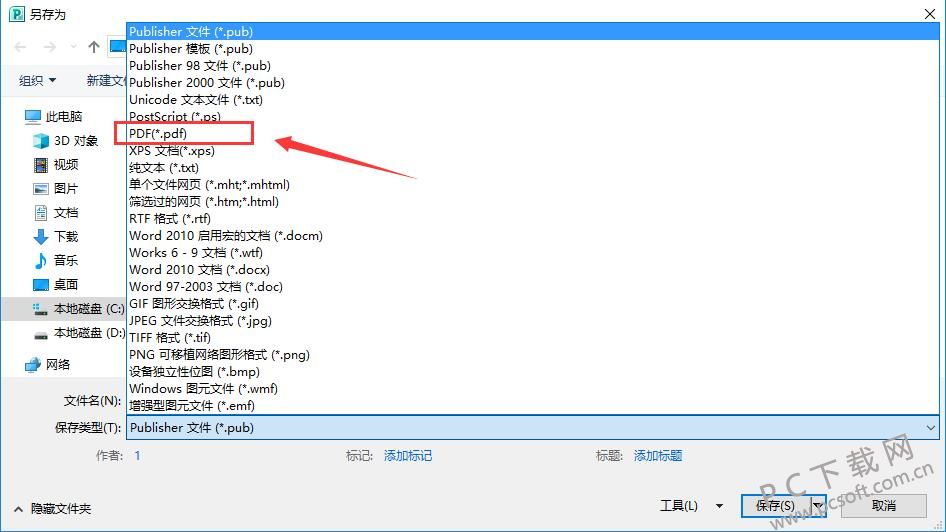Select RTF 格式 (*.rtf)
946x532 pixels.
coord(533,218)
